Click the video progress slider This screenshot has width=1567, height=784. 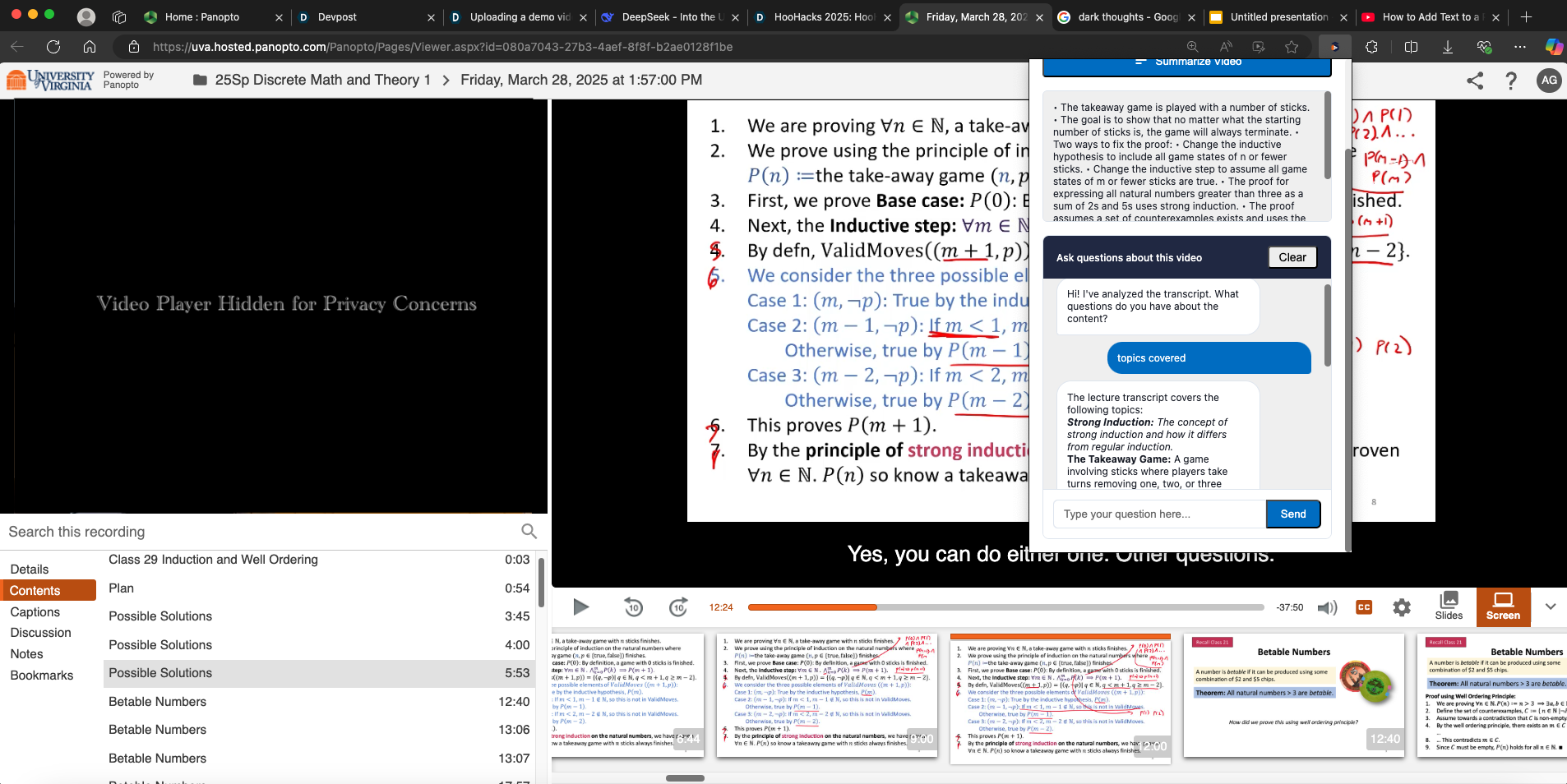[x=1005, y=607]
